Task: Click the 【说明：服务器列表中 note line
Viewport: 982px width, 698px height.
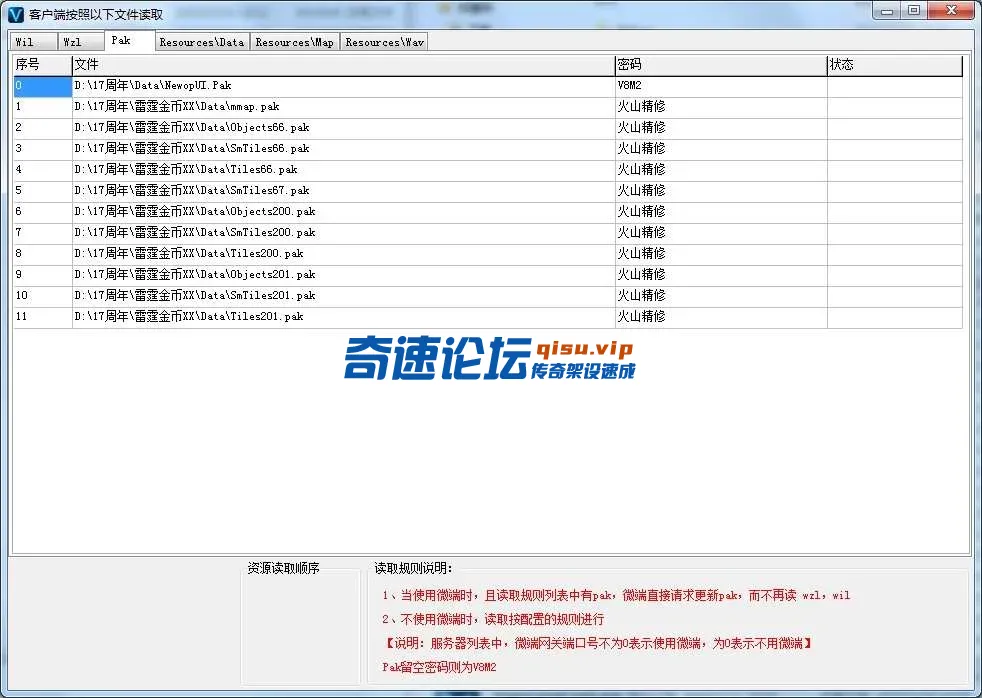Action: [598, 644]
